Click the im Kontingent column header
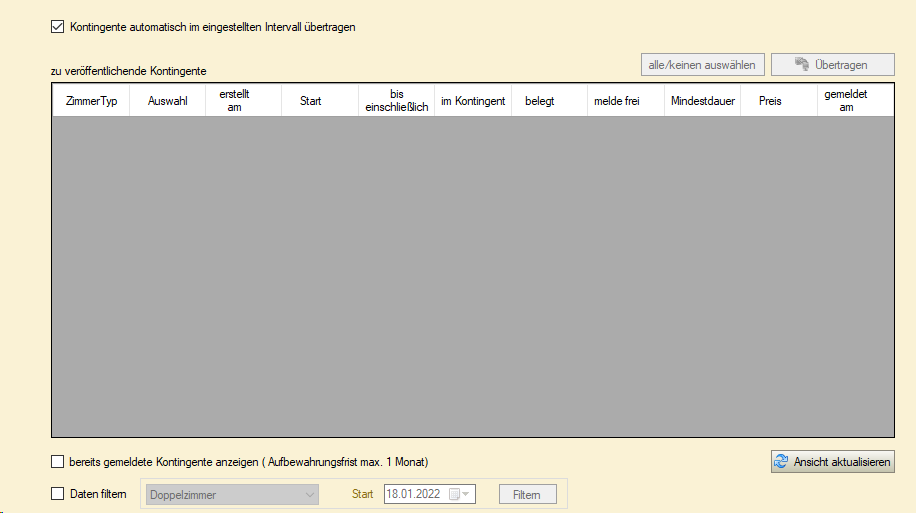 pyautogui.click(x=473, y=101)
